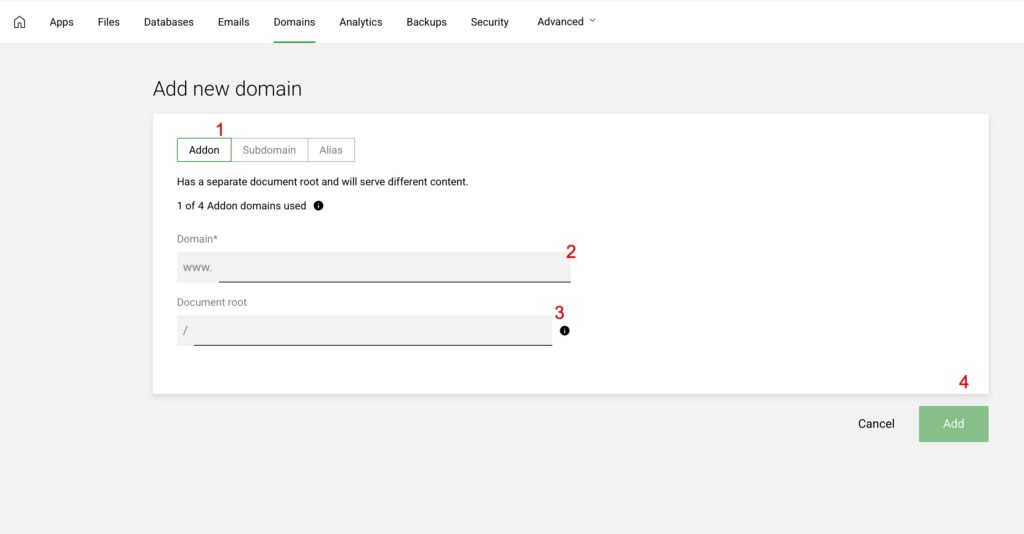Cancel adding the new domain
1024x534 pixels.
[876, 424]
